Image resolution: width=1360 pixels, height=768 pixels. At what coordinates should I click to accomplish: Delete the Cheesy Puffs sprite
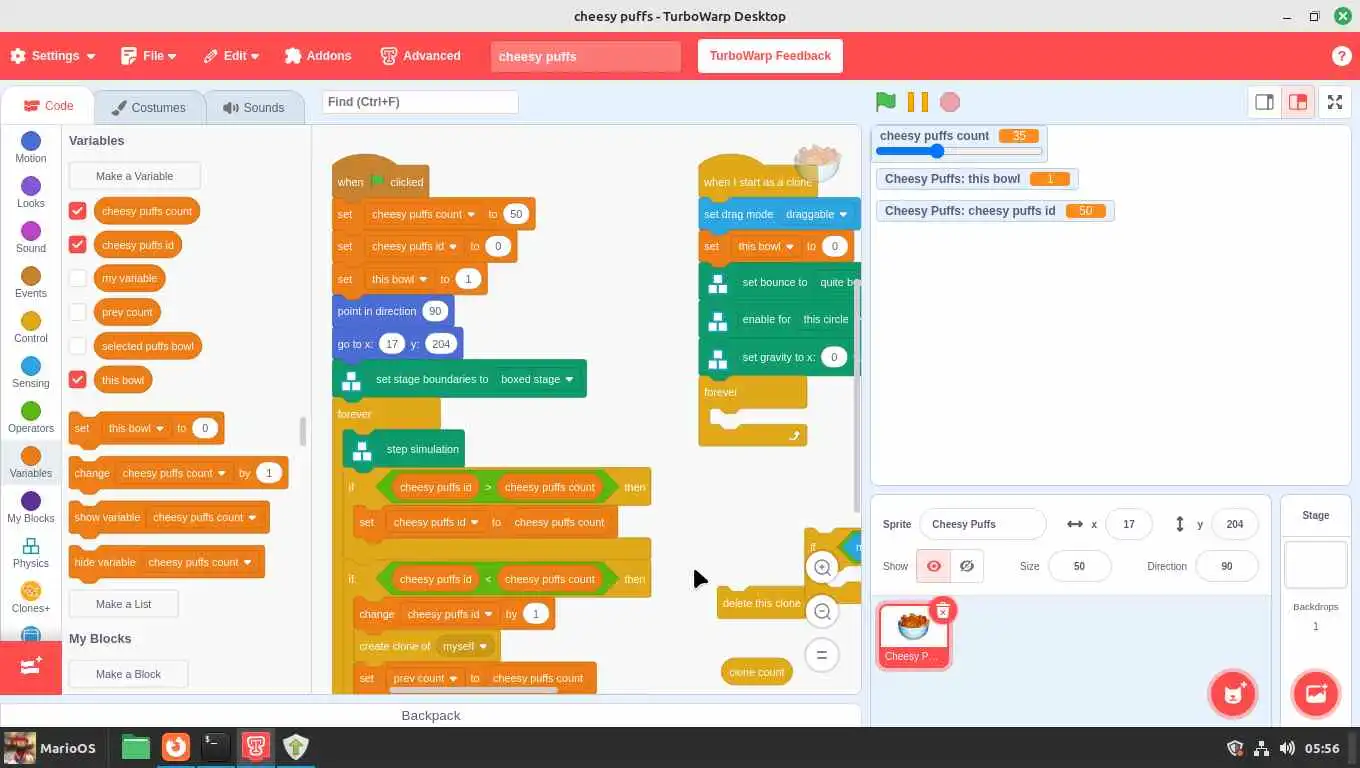click(942, 611)
